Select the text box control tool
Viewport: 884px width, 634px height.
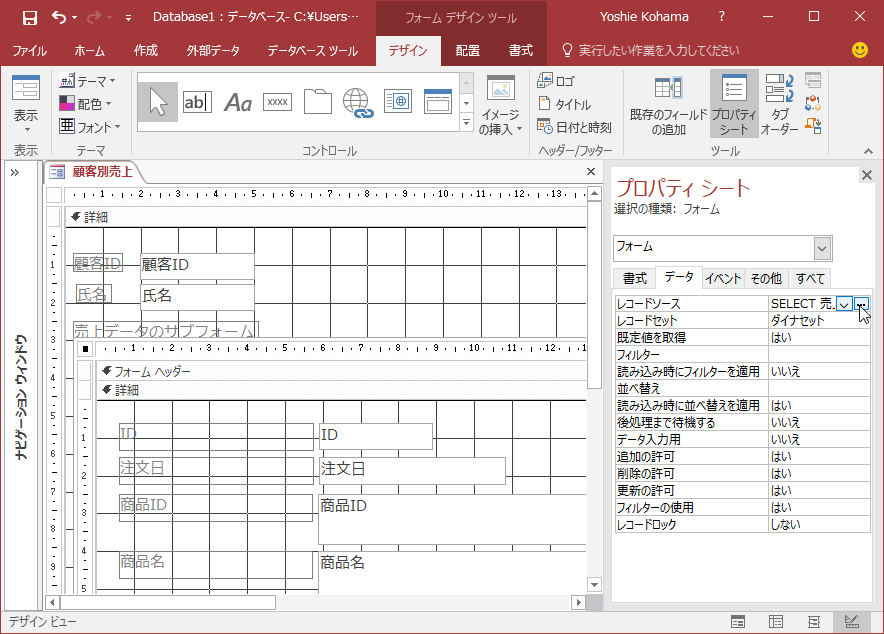[197, 101]
